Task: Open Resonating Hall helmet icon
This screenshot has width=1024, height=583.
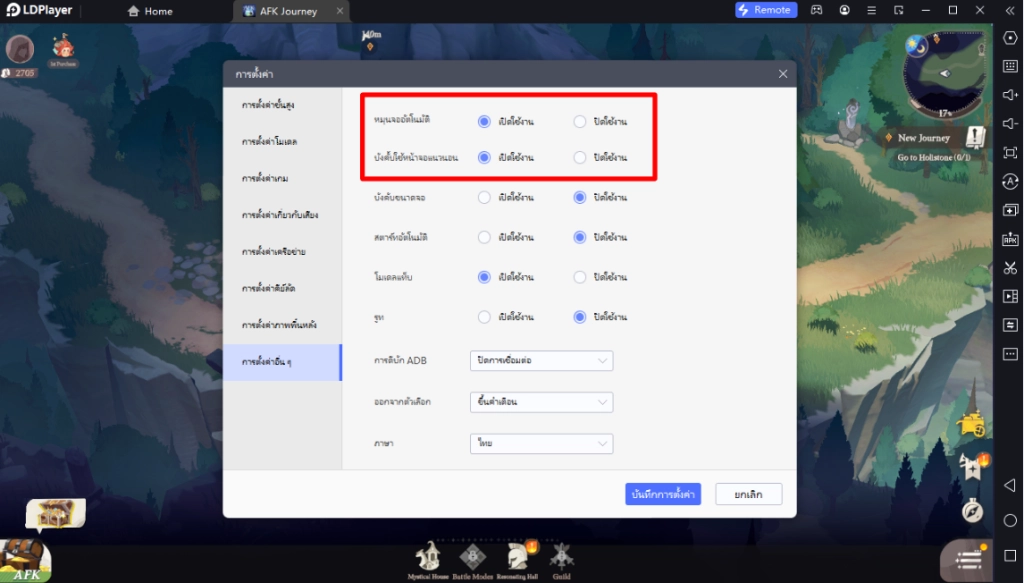Action: [x=517, y=560]
